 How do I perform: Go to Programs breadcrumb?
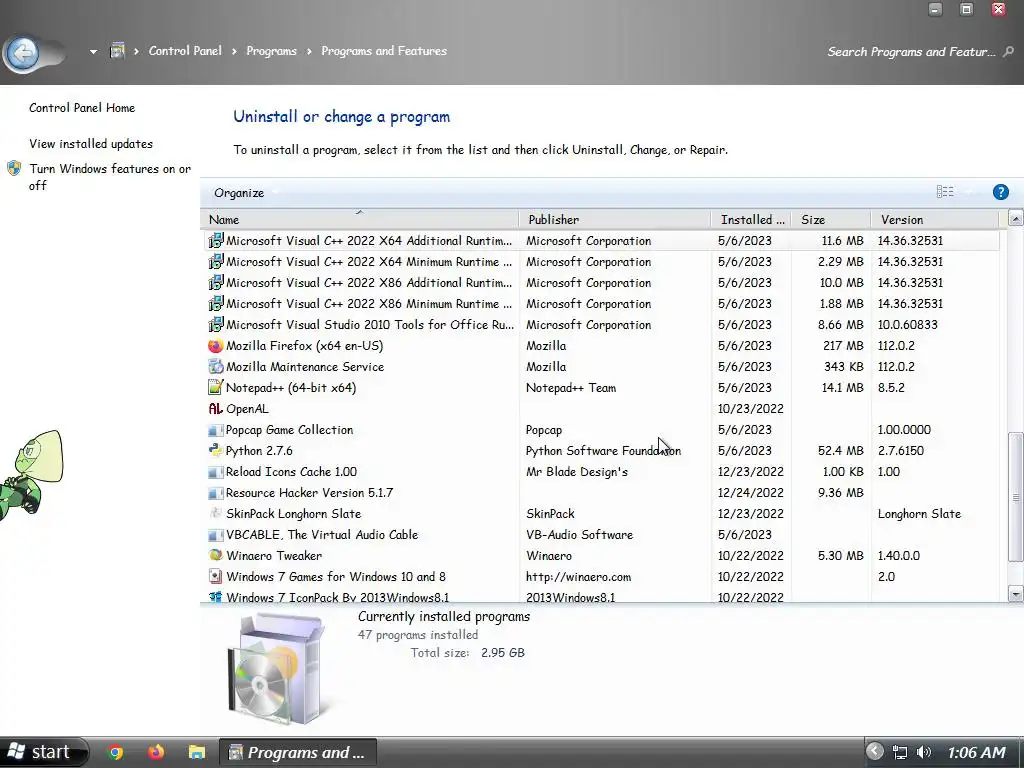pos(271,51)
